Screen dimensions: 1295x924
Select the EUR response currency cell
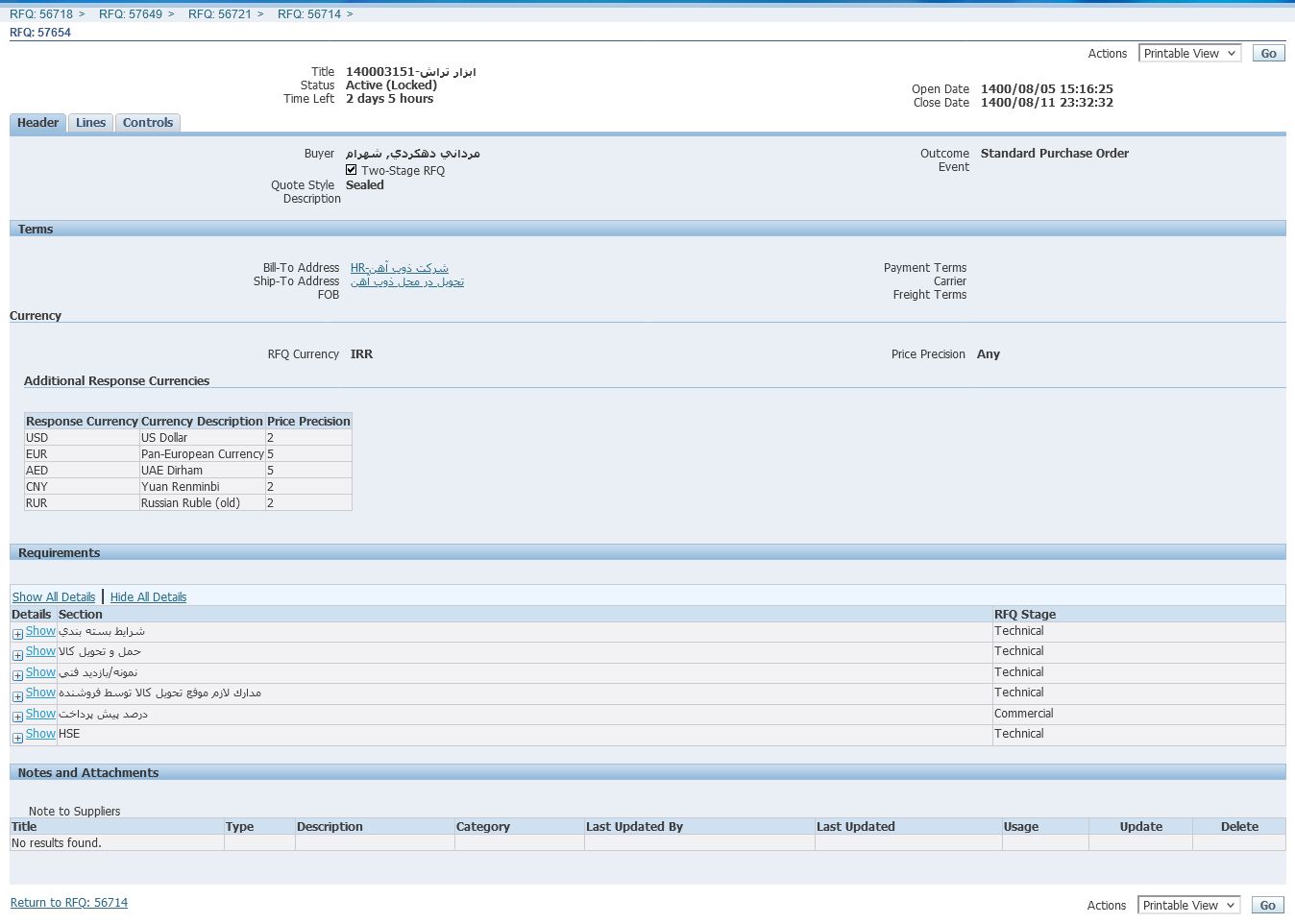point(82,454)
